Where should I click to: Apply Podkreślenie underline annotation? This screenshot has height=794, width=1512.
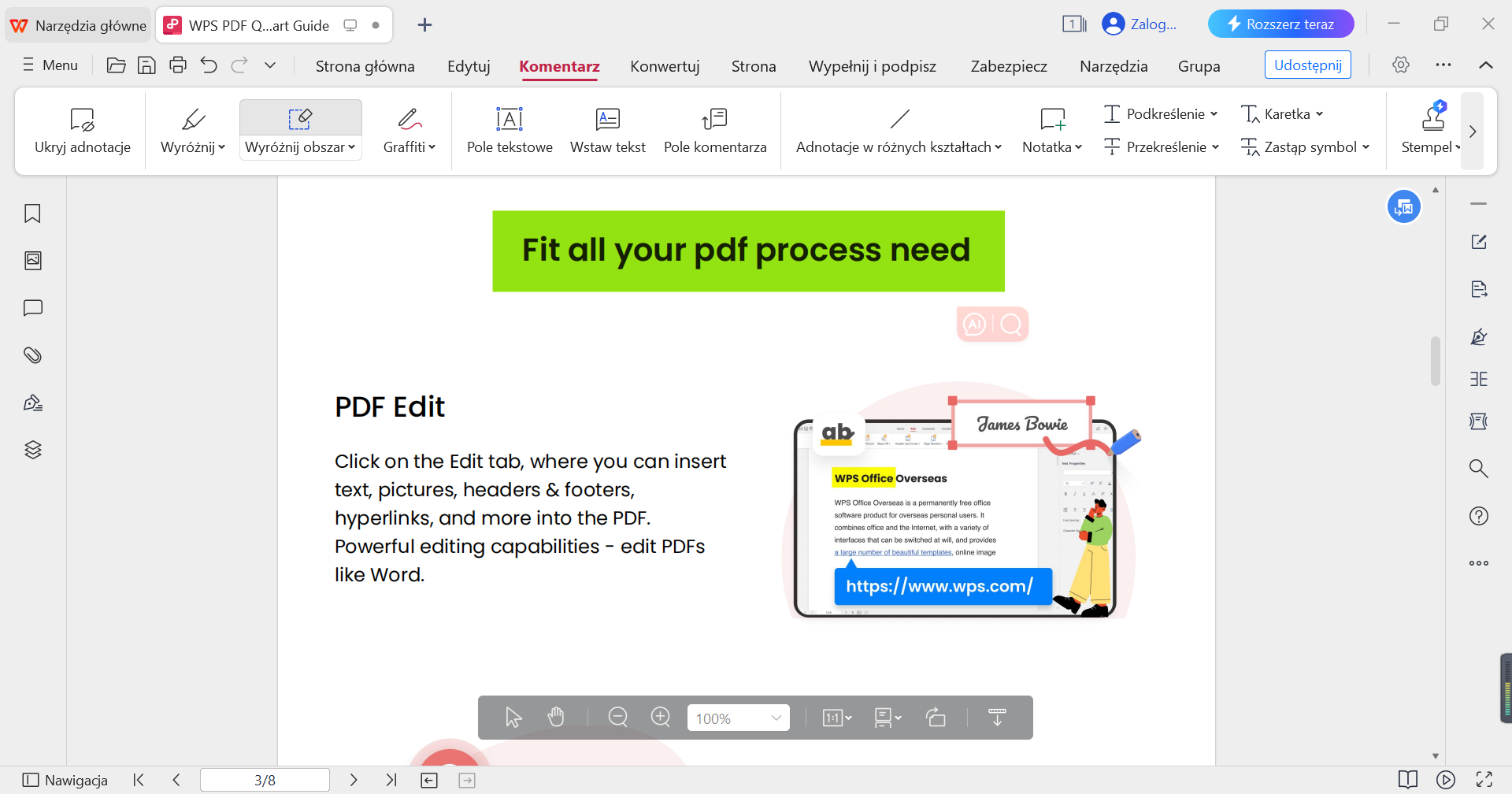1155,114
